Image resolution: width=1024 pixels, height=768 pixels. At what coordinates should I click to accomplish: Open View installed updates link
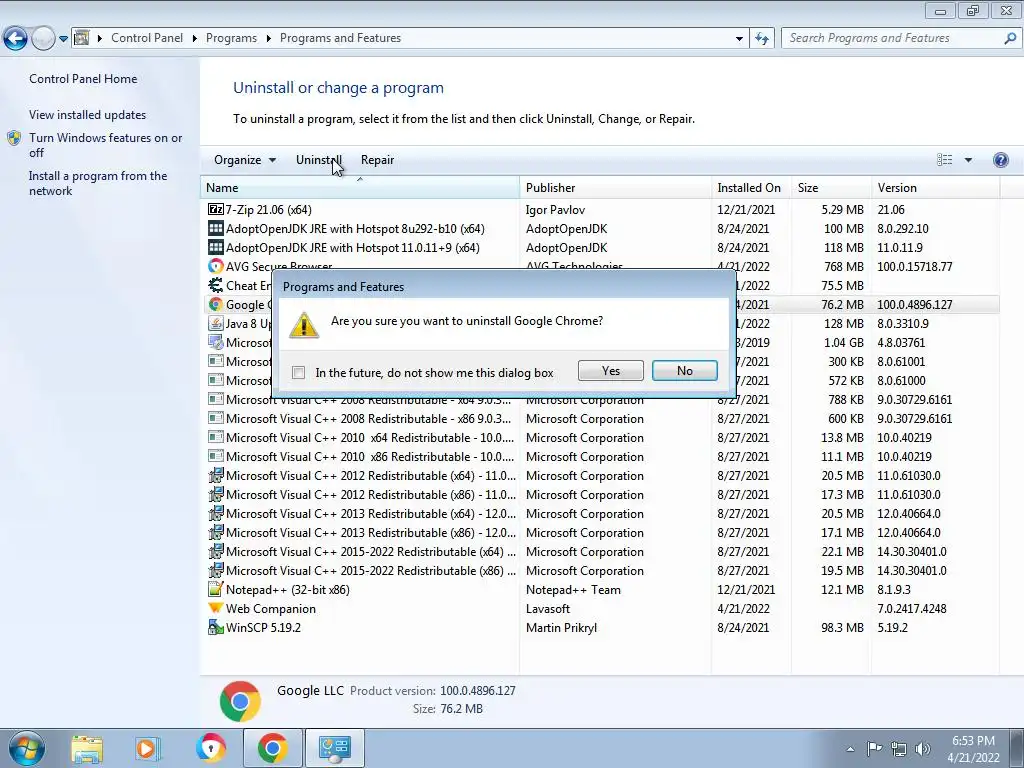(88, 115)
